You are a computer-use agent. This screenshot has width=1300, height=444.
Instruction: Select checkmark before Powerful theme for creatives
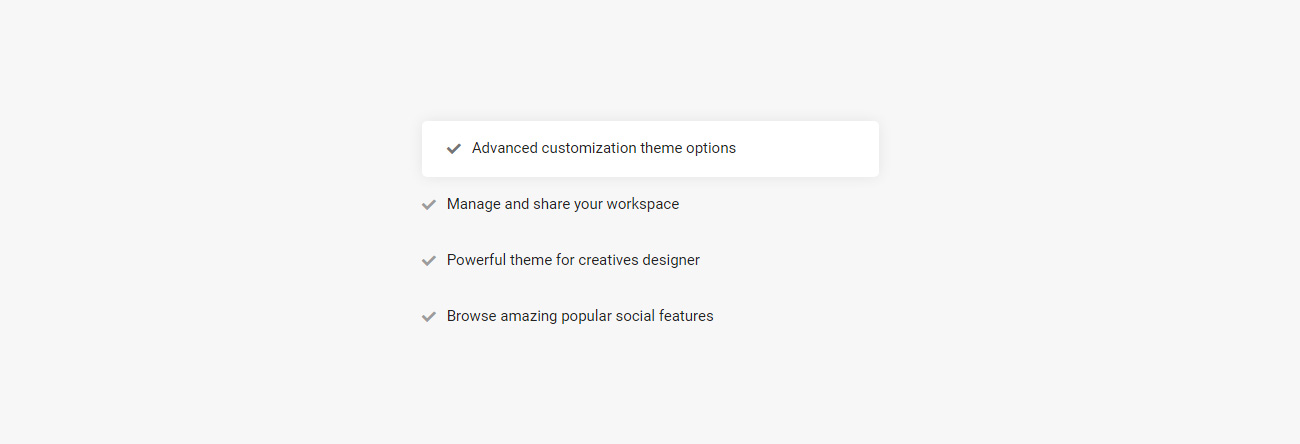(x=429, y=261)
